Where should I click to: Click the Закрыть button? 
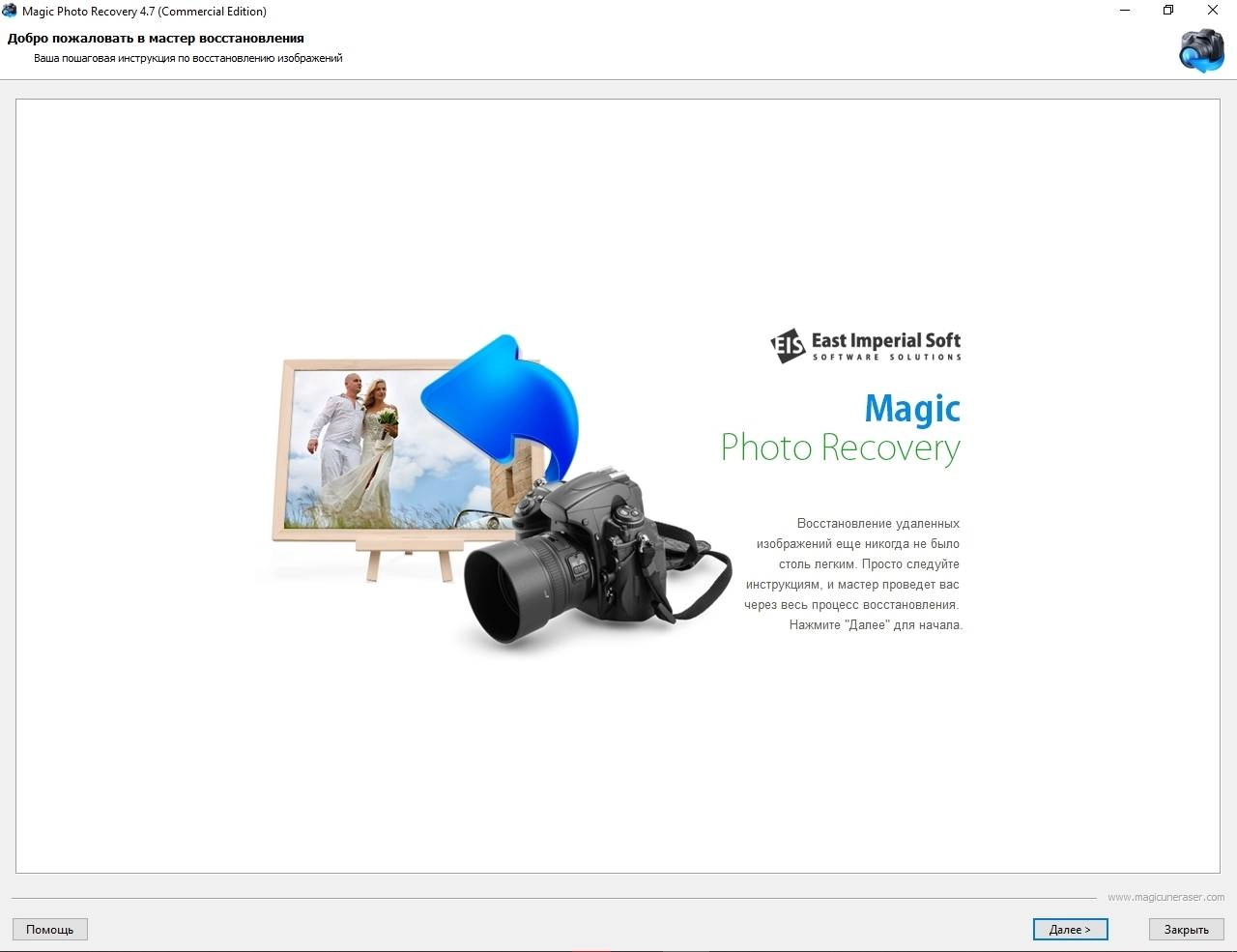tap(1186, 929)
